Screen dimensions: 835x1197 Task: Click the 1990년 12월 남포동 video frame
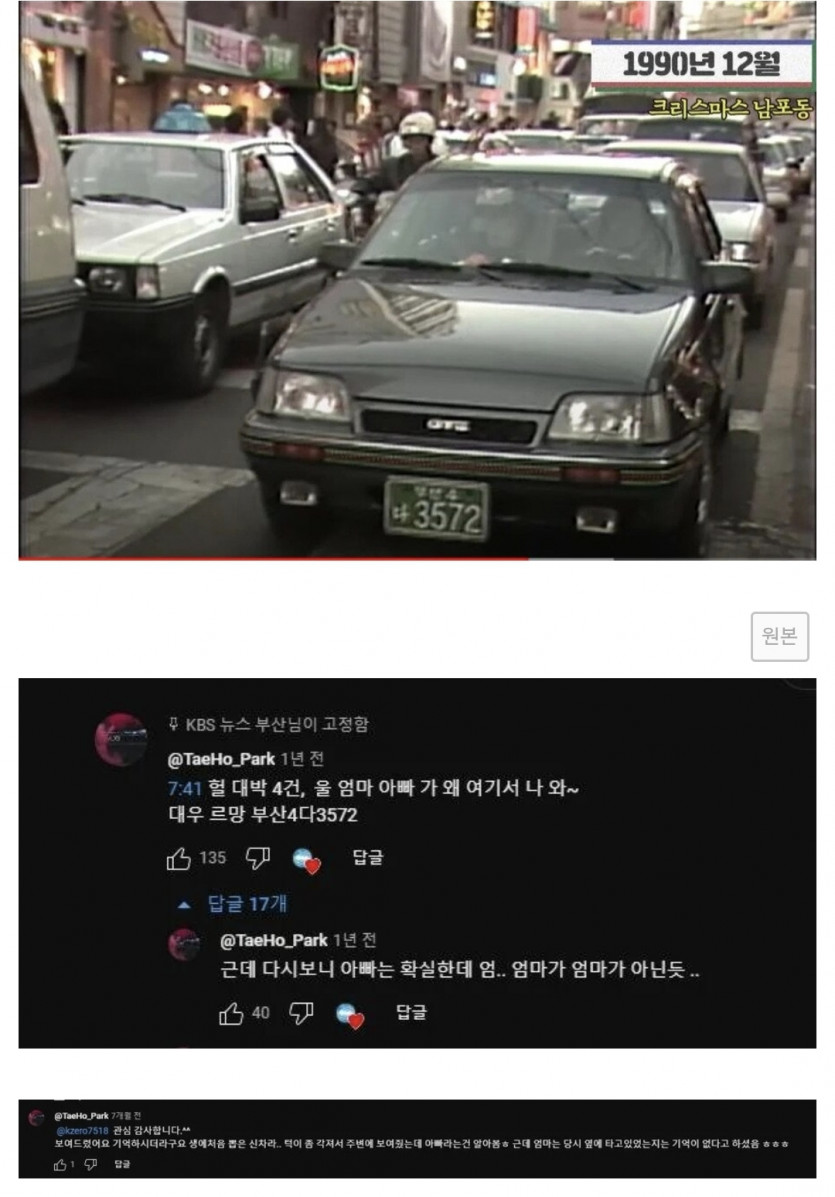[417, 279]
